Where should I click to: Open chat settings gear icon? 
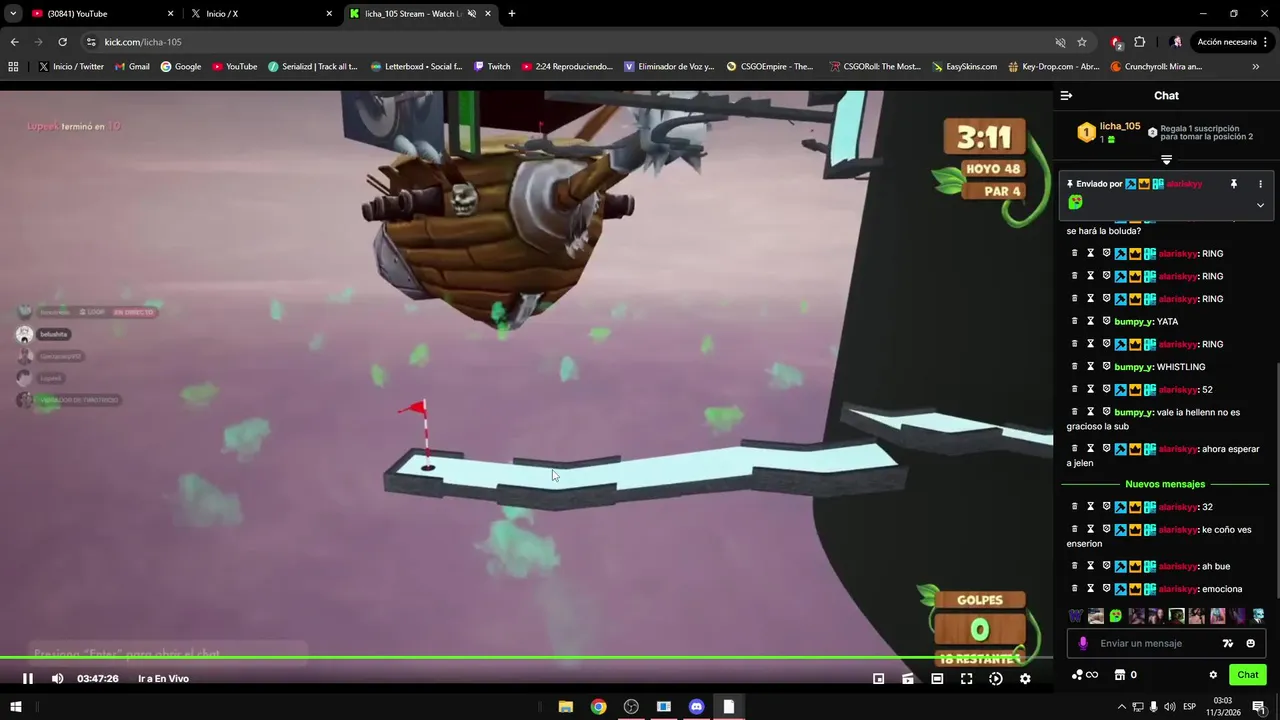tap(1213, 675)
